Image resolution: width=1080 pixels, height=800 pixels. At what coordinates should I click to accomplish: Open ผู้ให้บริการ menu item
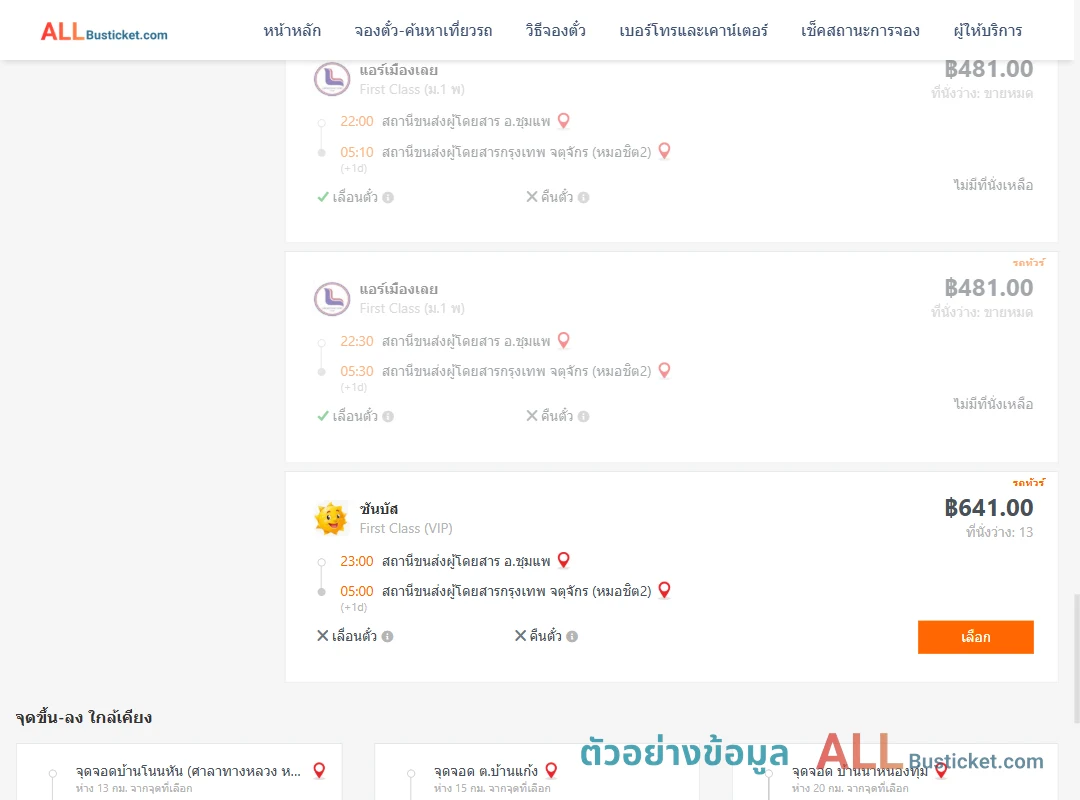(x=987, y=30)
